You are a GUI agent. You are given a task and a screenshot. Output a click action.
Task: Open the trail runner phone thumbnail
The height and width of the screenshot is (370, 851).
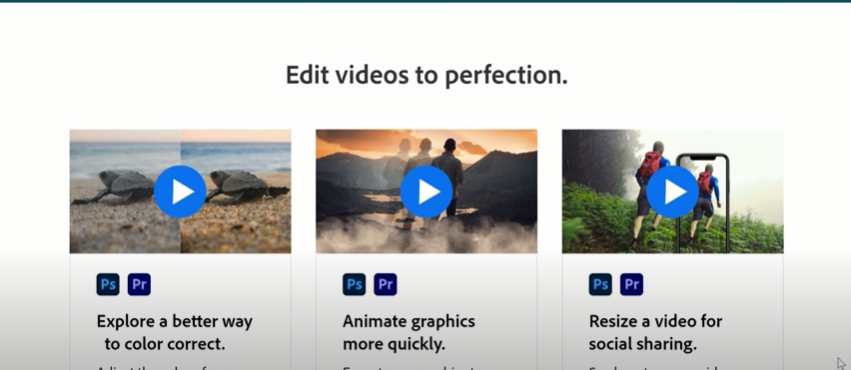point(672,191)
